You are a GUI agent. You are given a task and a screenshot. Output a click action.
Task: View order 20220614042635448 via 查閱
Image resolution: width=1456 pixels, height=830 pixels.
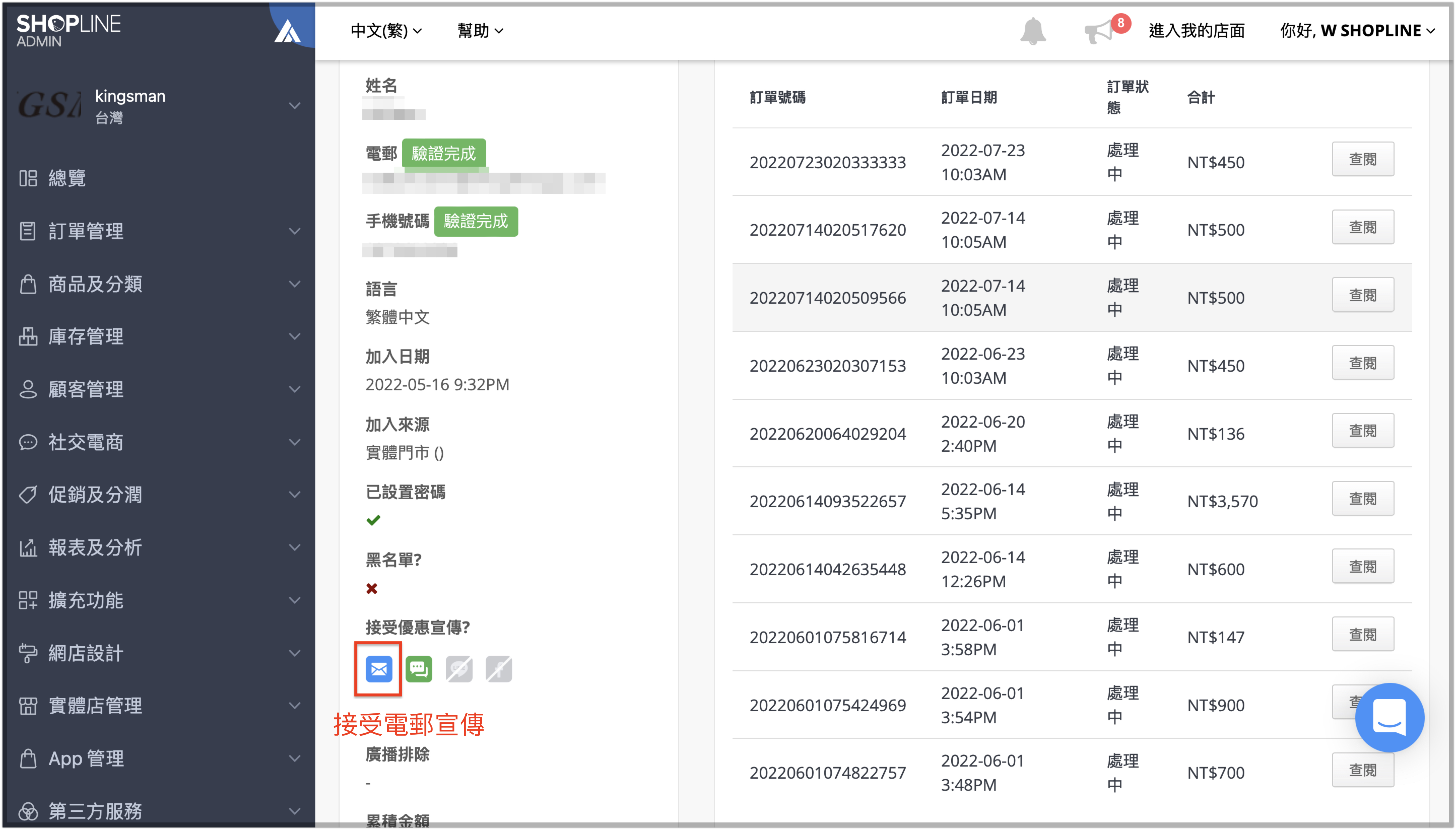(1363, 566)
